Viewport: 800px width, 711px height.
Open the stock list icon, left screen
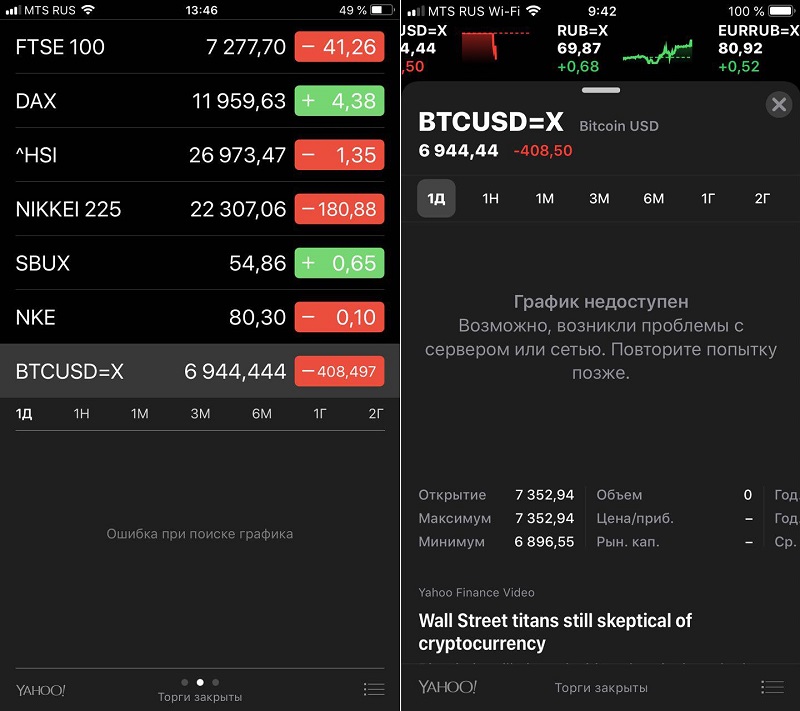(374, 689)
